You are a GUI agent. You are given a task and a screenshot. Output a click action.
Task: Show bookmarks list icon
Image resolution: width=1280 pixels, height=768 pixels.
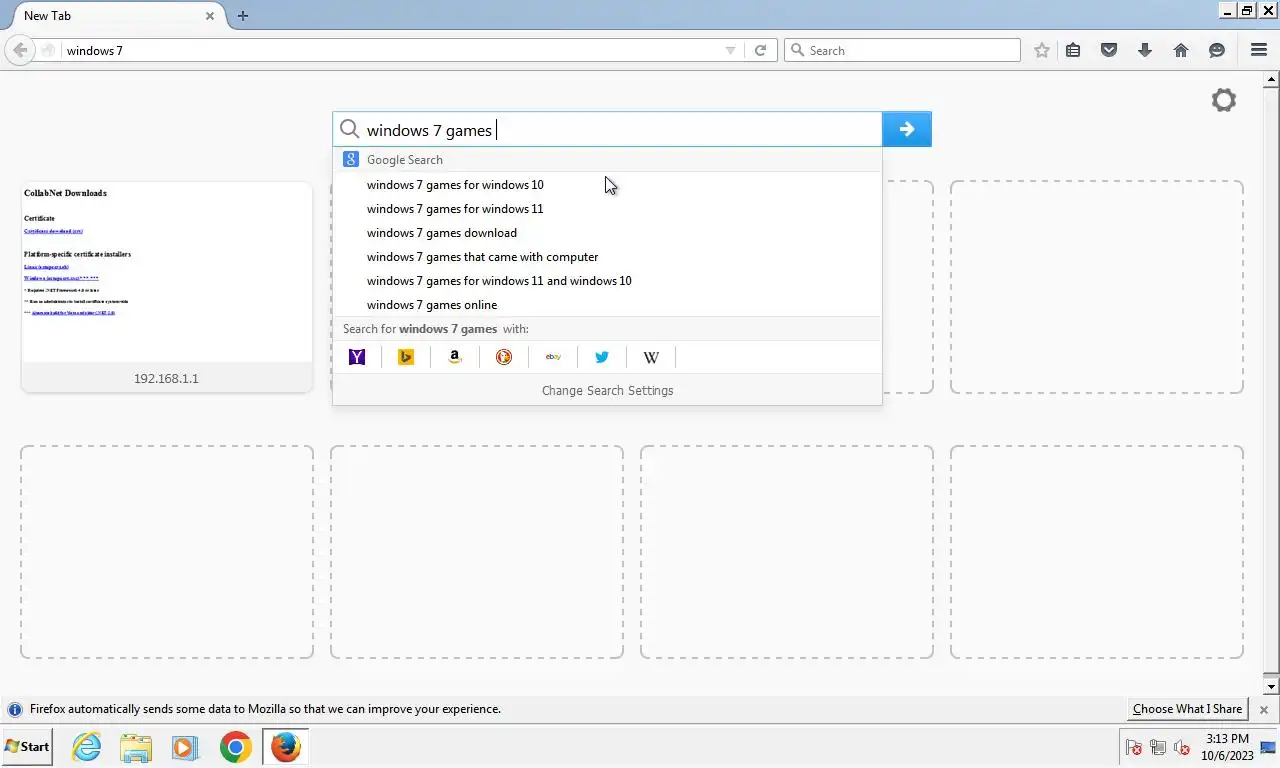(x=1073, y=50)
